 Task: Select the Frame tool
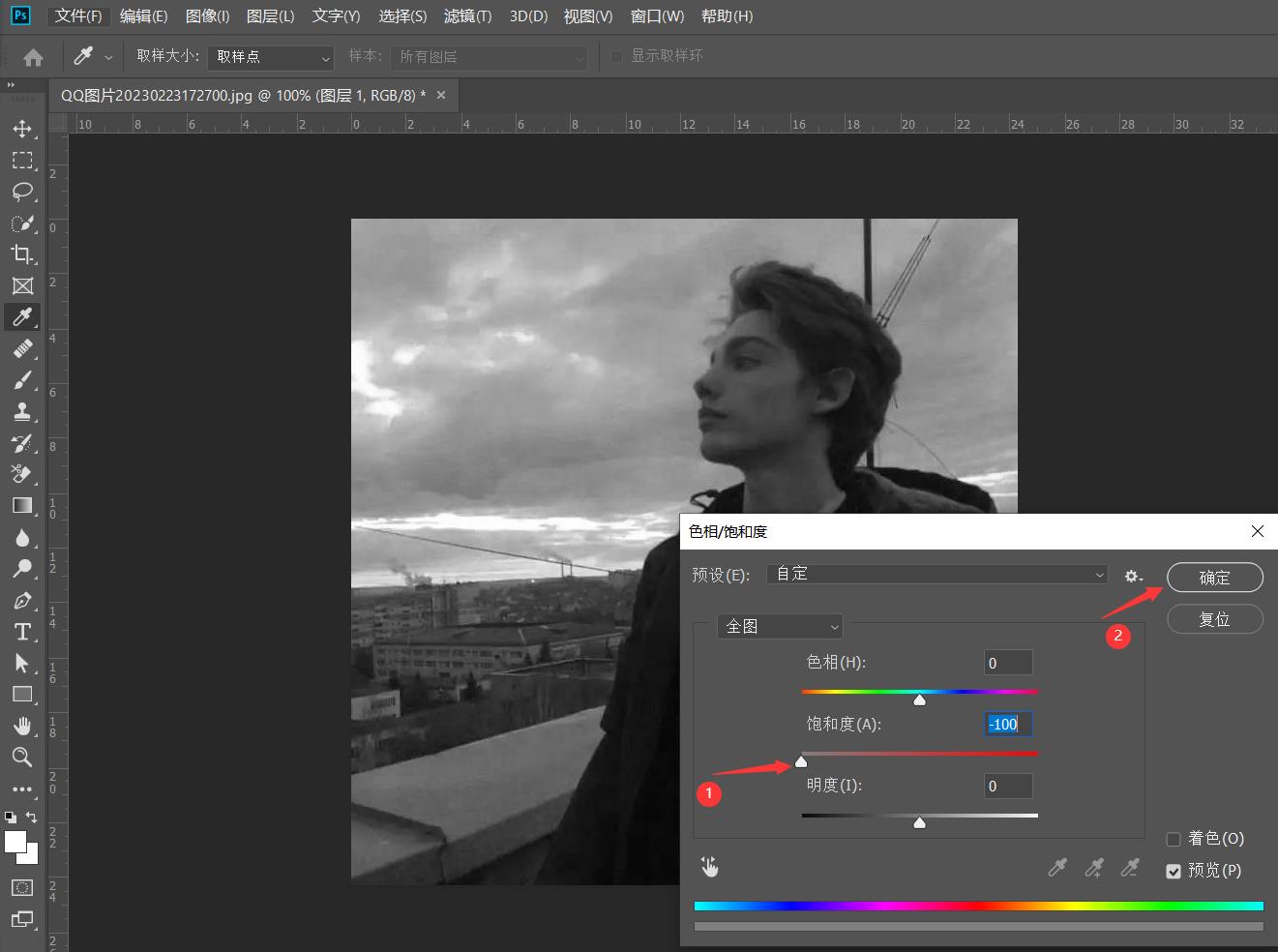pyautogui.click(x=22, y=285)
